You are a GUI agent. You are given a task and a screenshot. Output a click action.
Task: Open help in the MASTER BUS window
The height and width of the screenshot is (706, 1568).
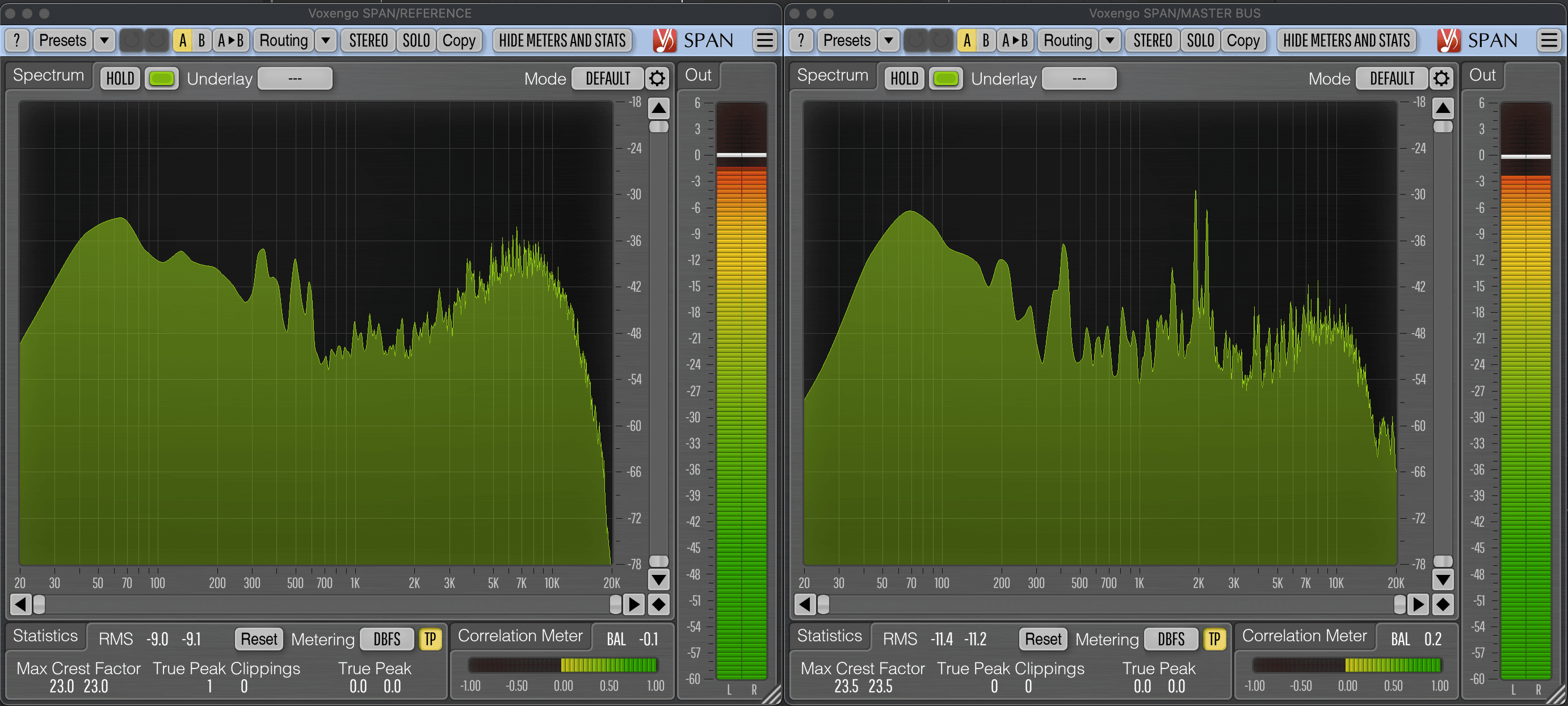801,41
